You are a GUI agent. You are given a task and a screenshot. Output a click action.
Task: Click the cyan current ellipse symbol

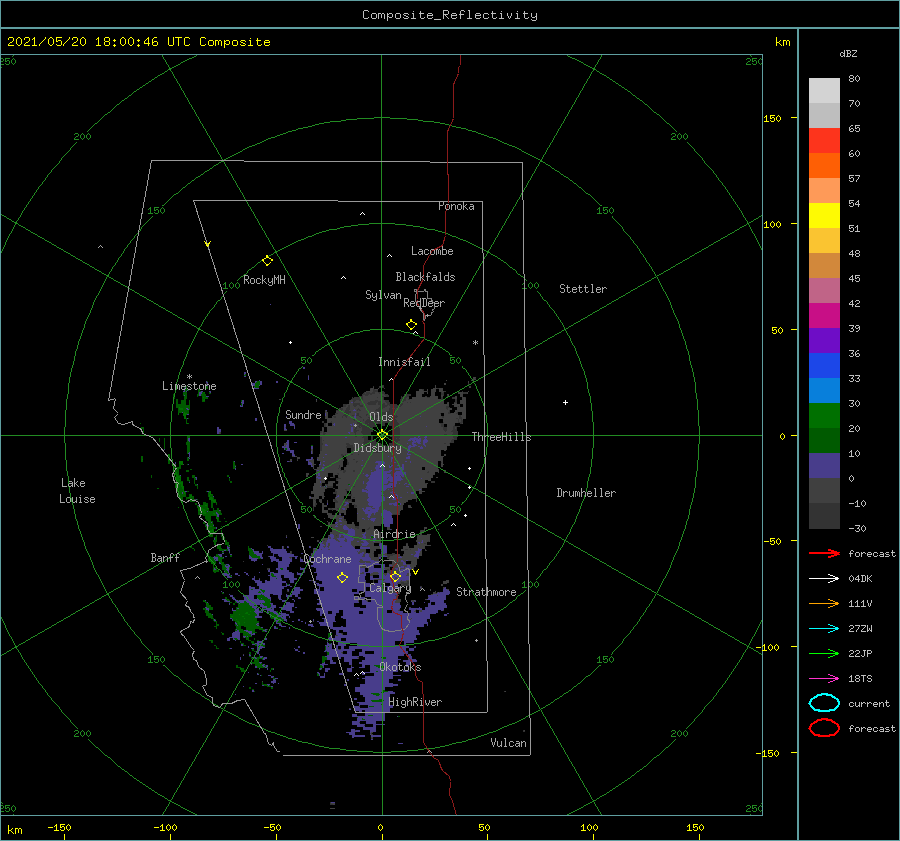(x=824, y=703)
